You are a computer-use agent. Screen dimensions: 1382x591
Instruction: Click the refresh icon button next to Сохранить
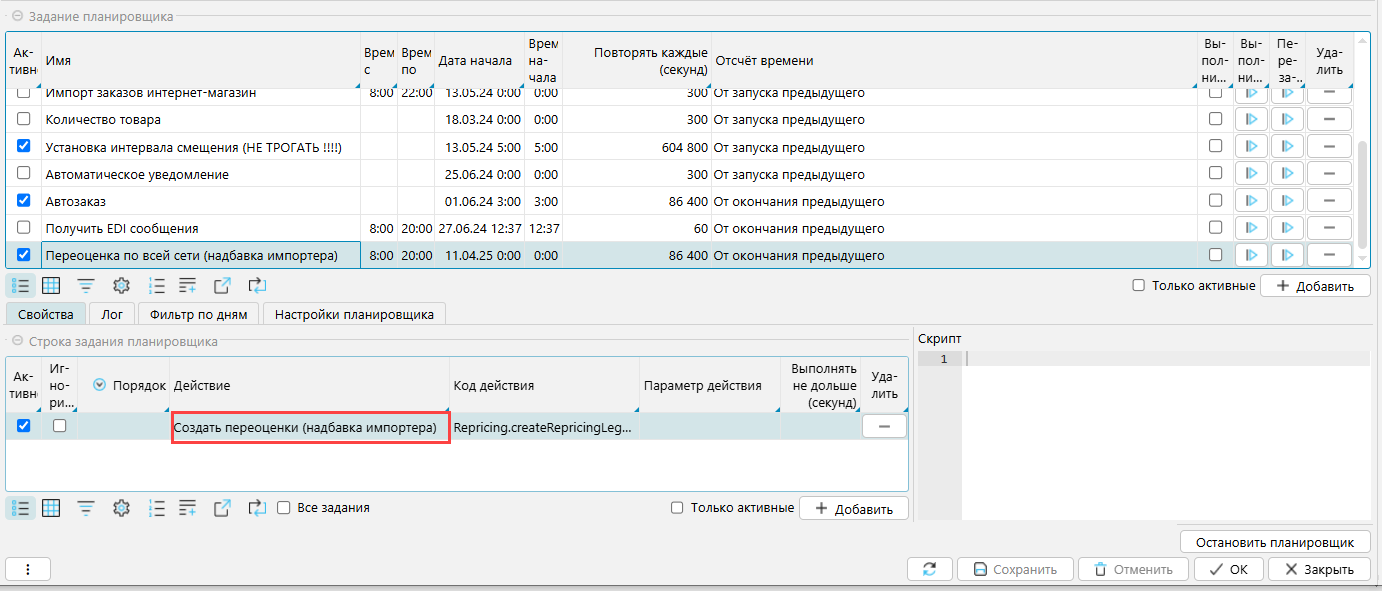929,569
